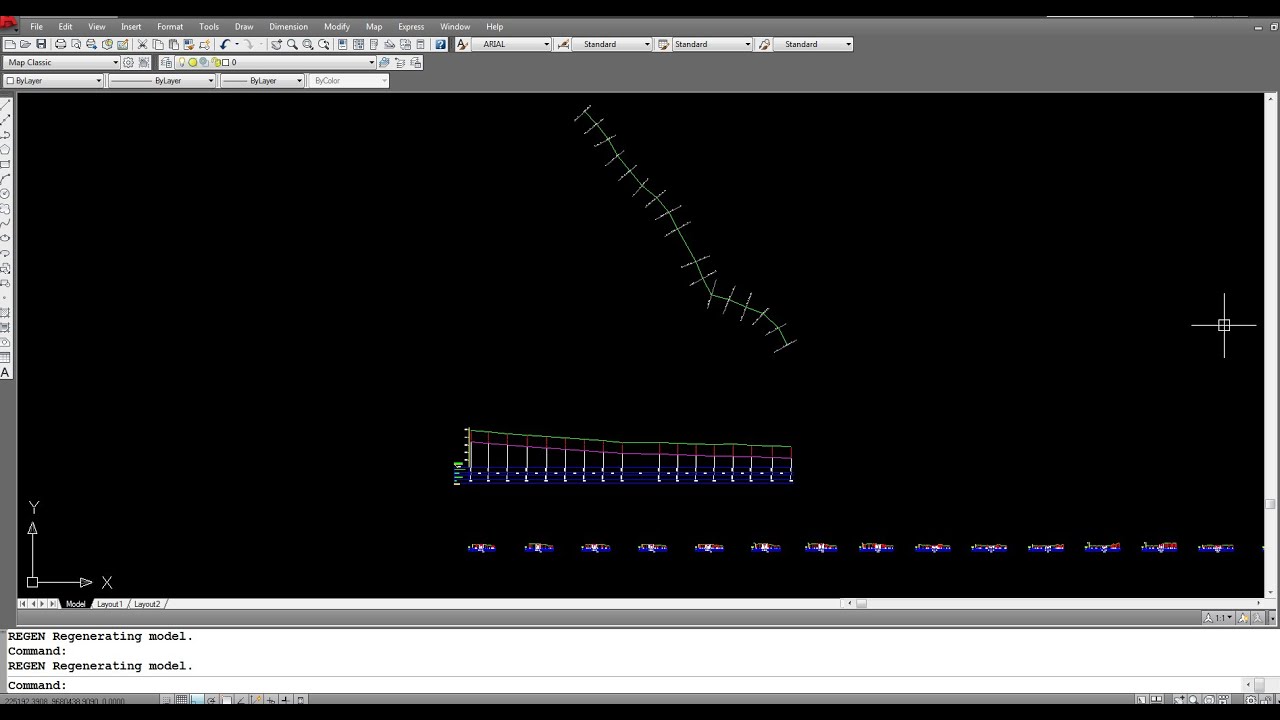Select the Rectangle draw tool

click(5, 164)
